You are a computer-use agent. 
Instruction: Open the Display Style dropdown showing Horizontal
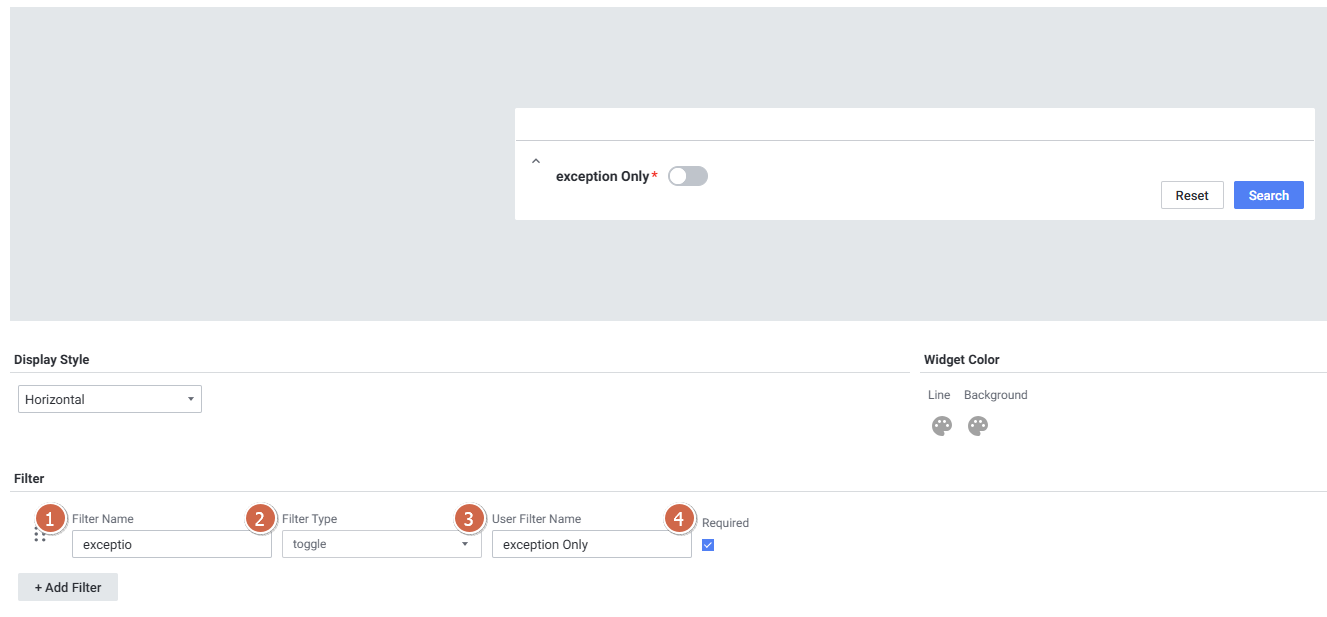[110, 399]
